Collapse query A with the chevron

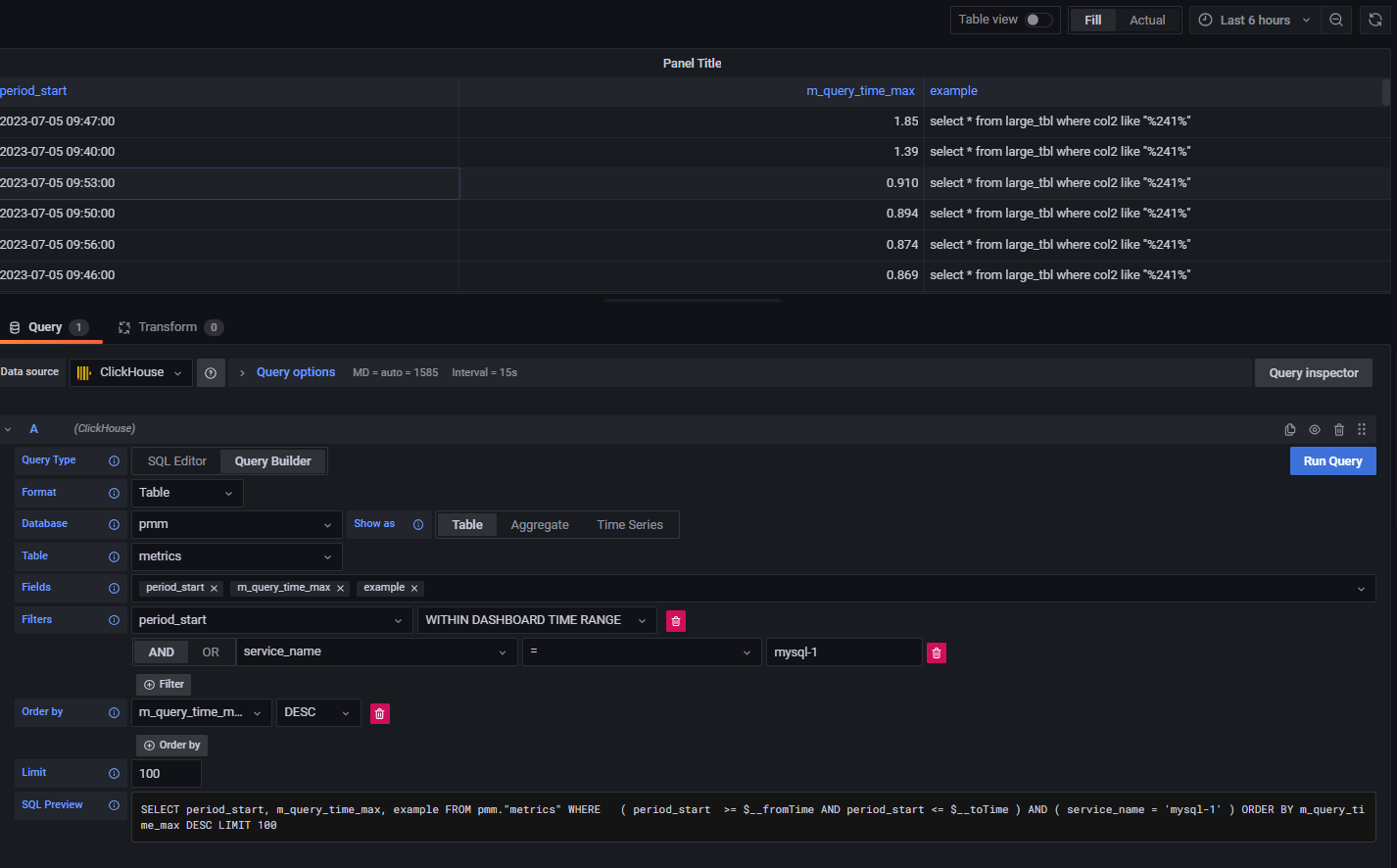click(x=8, y=429)
